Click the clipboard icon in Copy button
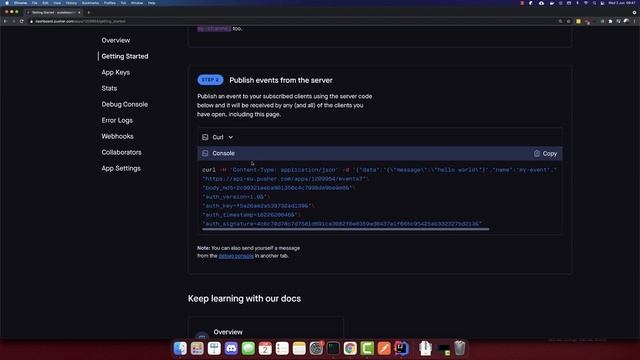 tap(537, 153)
